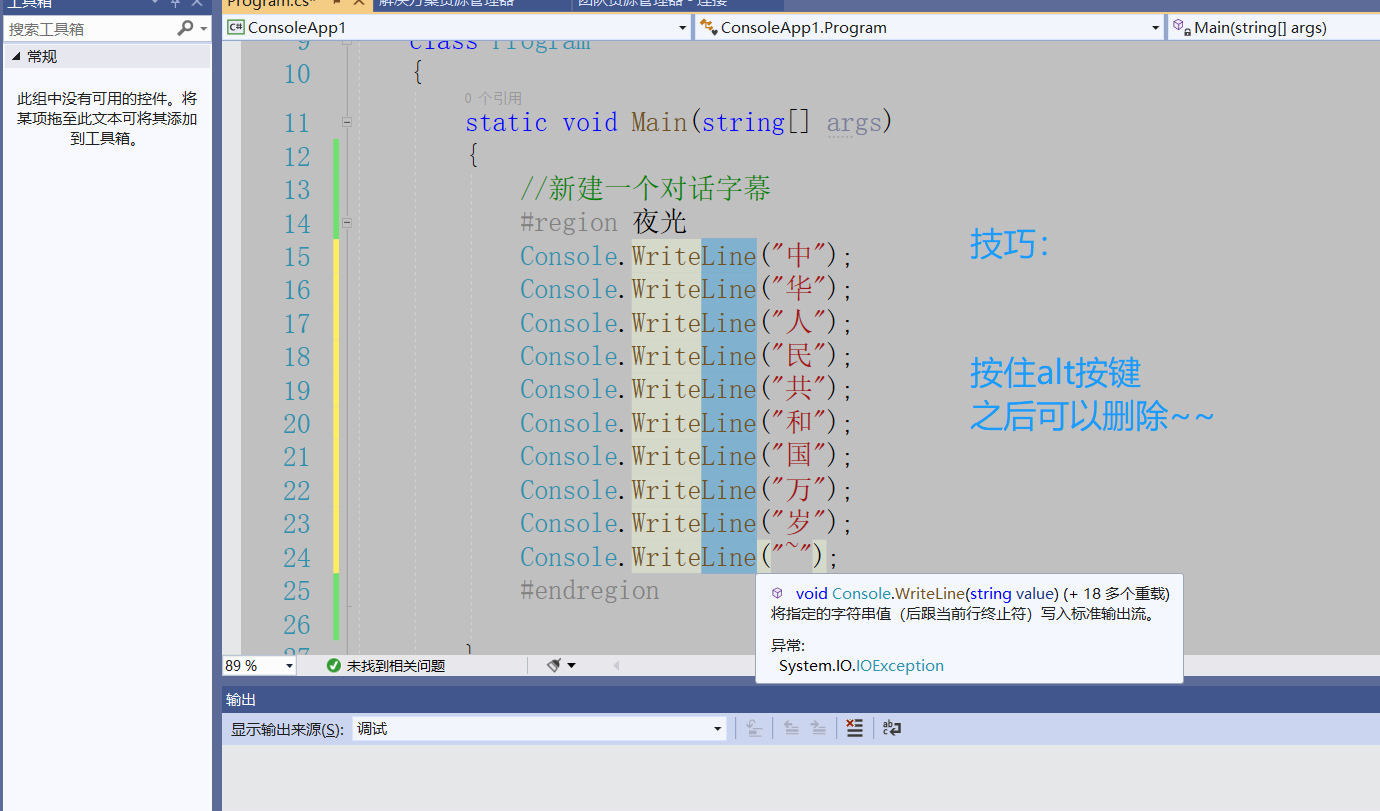Click the IOException link in the tooltip
1380x811 pixels.
coord(899,666)
